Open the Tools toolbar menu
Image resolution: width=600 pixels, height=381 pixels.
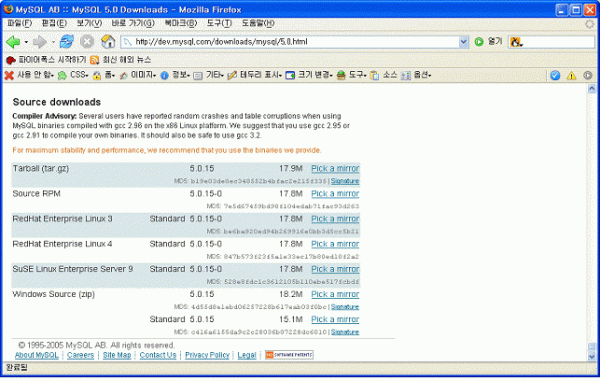pyautogui.click(x=351, y=75)
